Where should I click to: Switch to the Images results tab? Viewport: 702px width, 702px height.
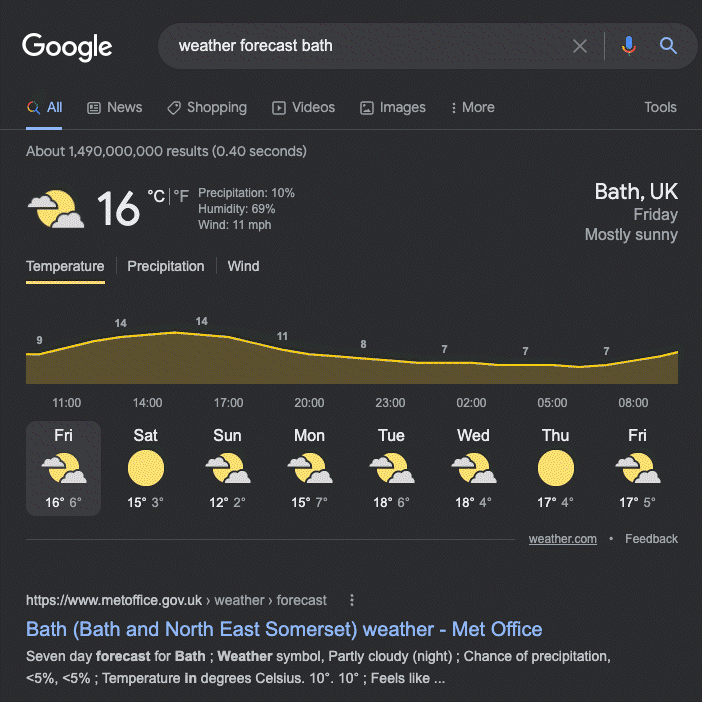[x=393, y=108]
